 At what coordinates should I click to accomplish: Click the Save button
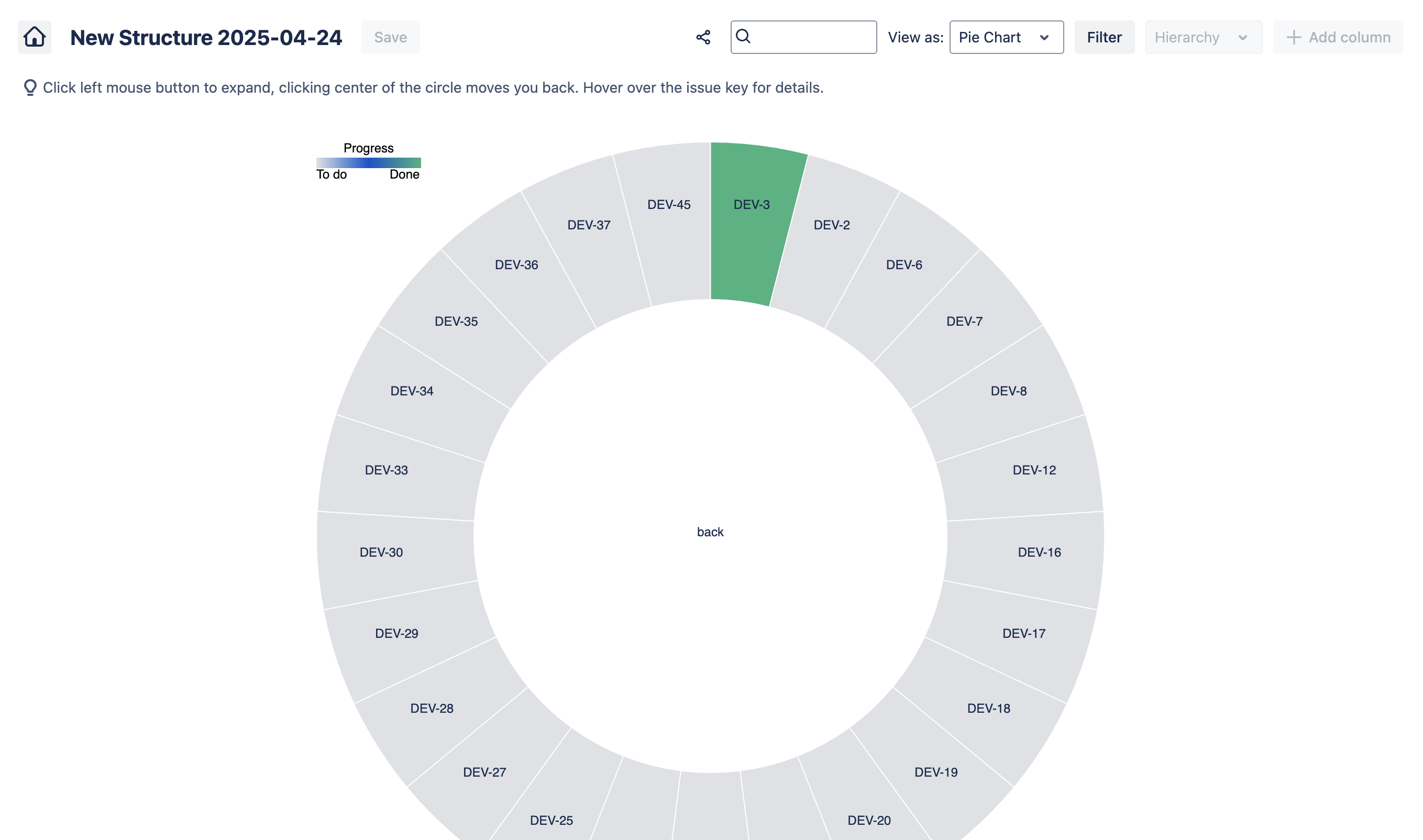click(x=390, y=37)
